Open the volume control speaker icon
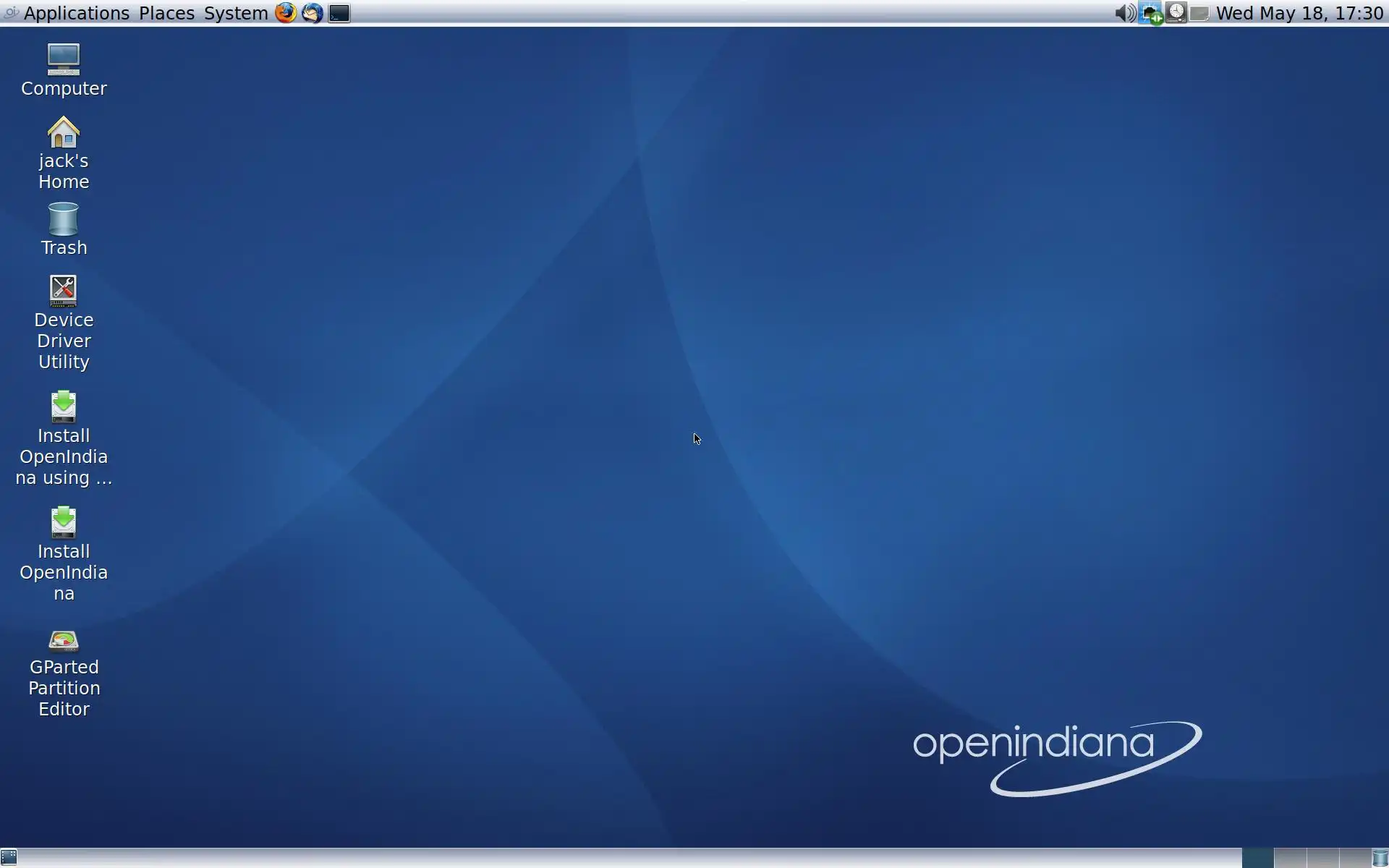The height and width of the screenshot is (868, 1389). coord(1124,13)
